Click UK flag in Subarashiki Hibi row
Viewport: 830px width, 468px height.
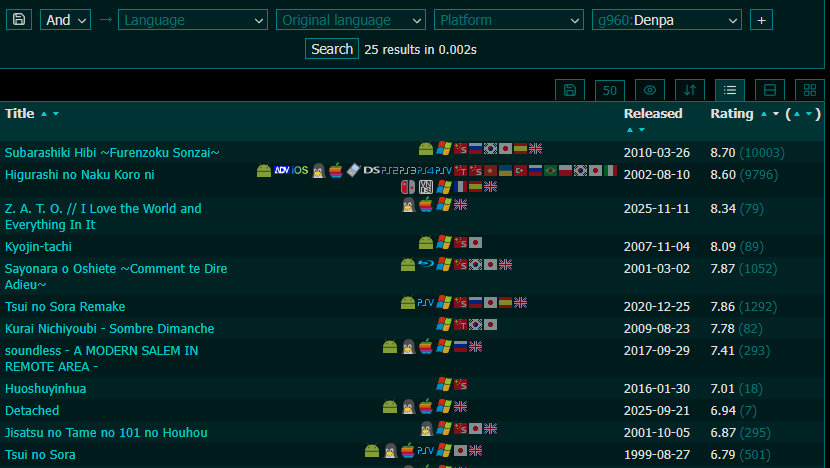pos(536,149)
